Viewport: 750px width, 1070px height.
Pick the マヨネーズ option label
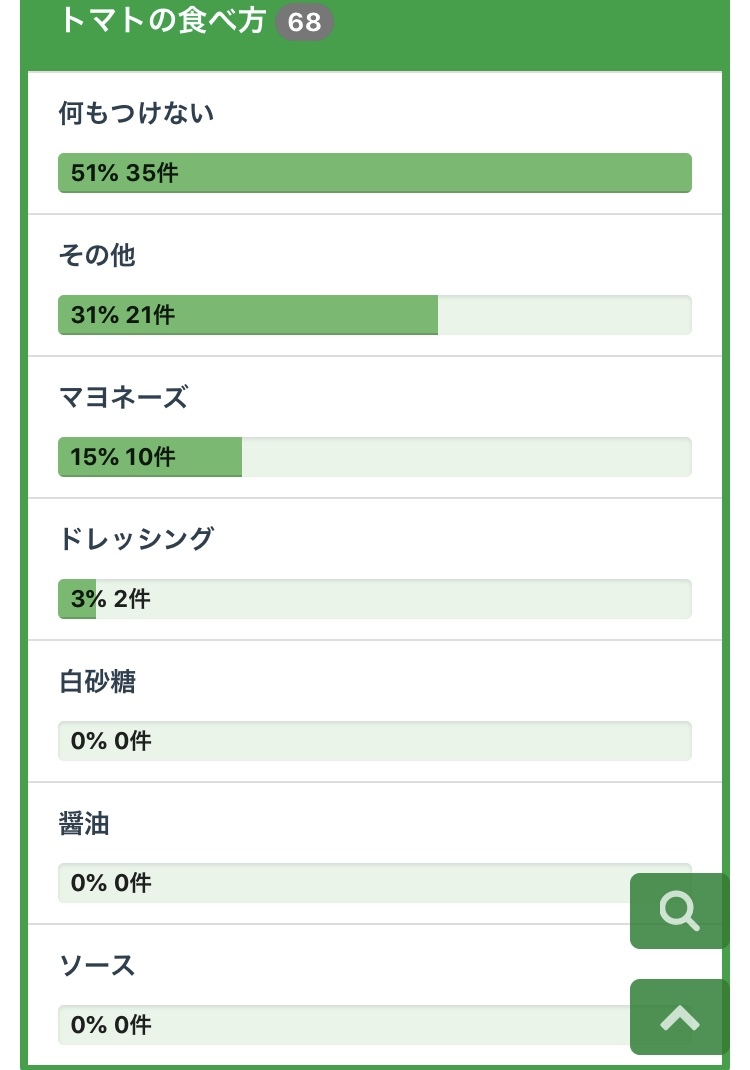point(124,398)
